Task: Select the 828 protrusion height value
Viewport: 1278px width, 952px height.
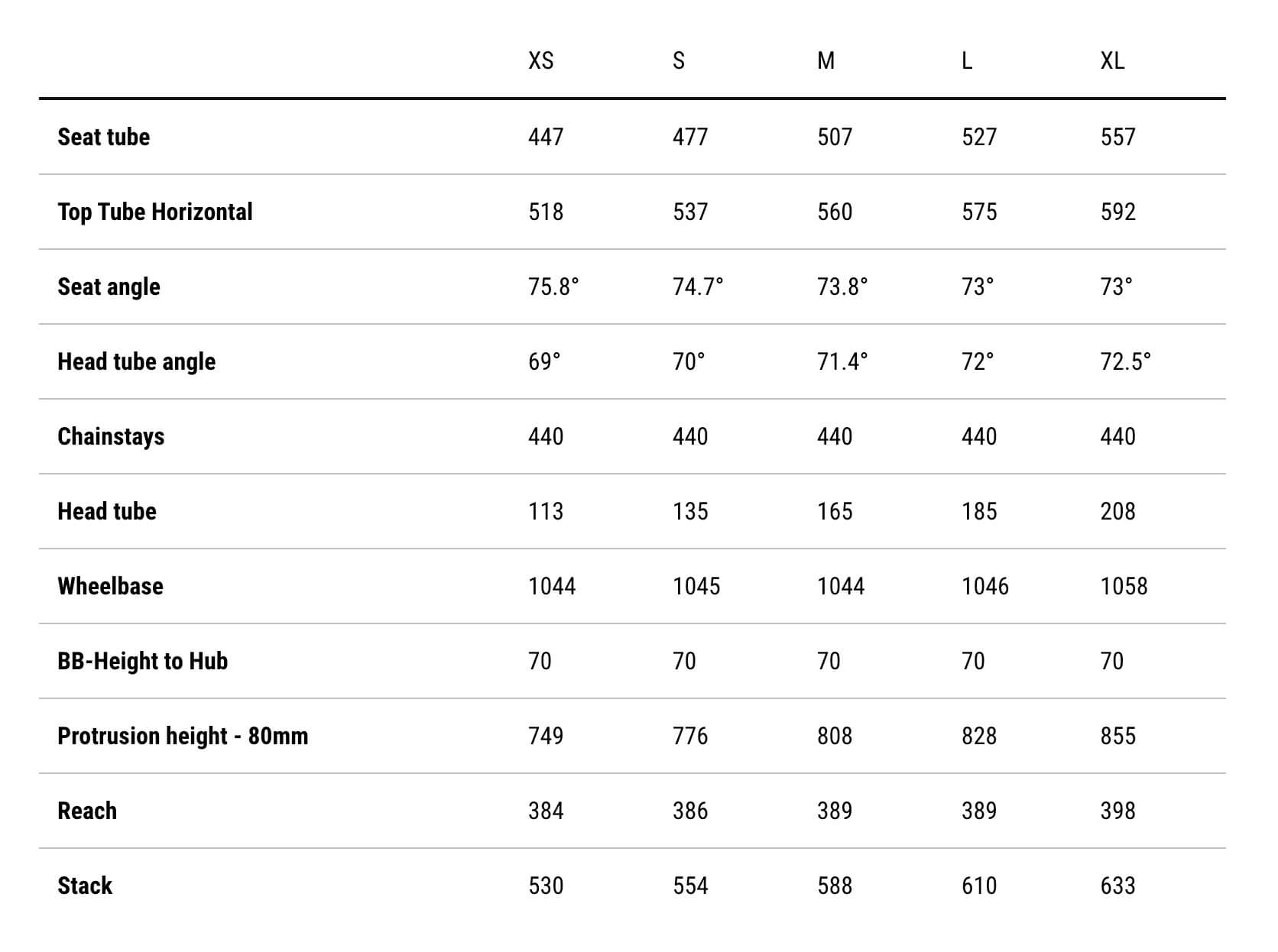Action: click(x=979, y=736)
